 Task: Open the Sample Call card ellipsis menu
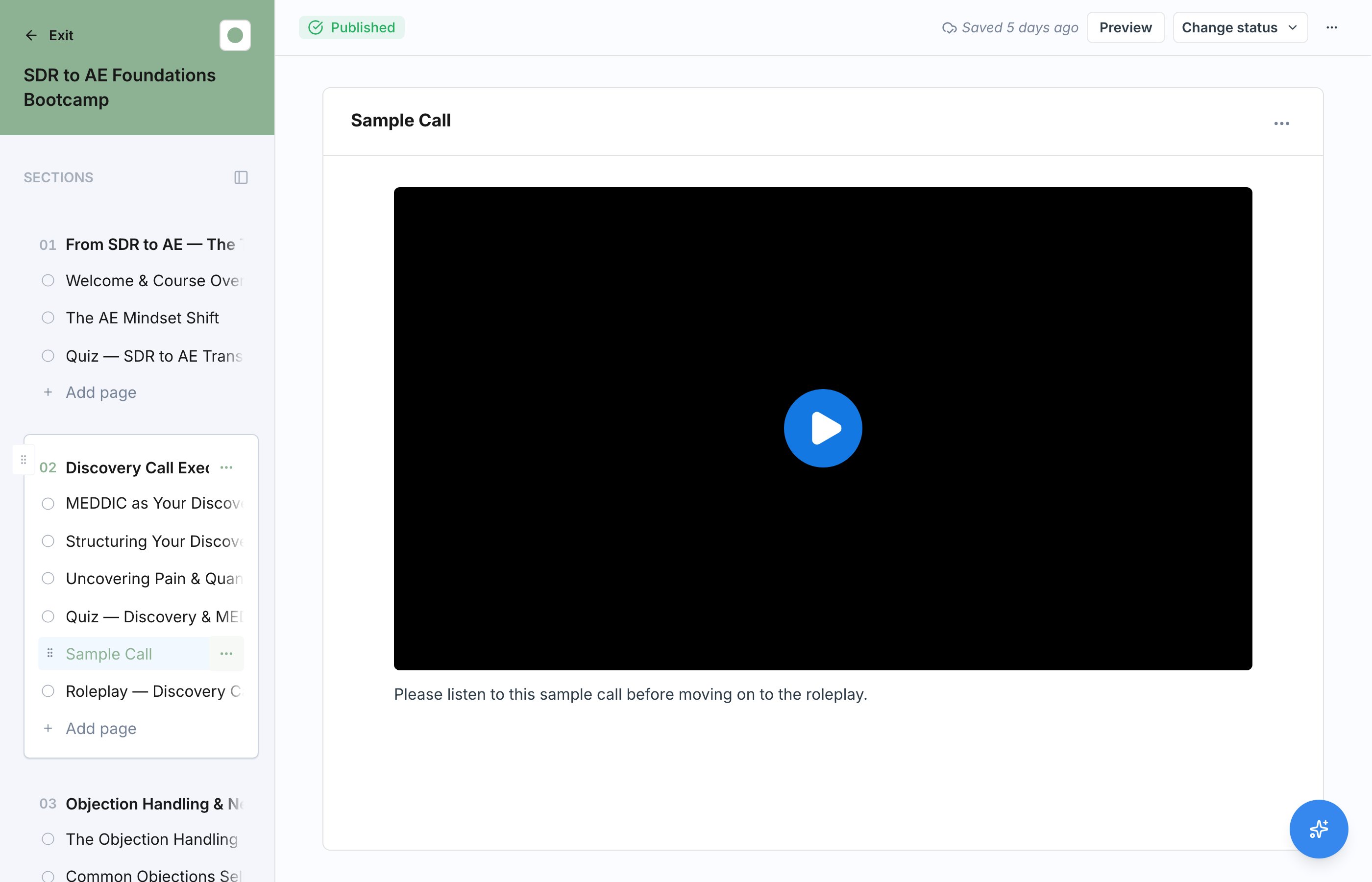[1281, 123]
